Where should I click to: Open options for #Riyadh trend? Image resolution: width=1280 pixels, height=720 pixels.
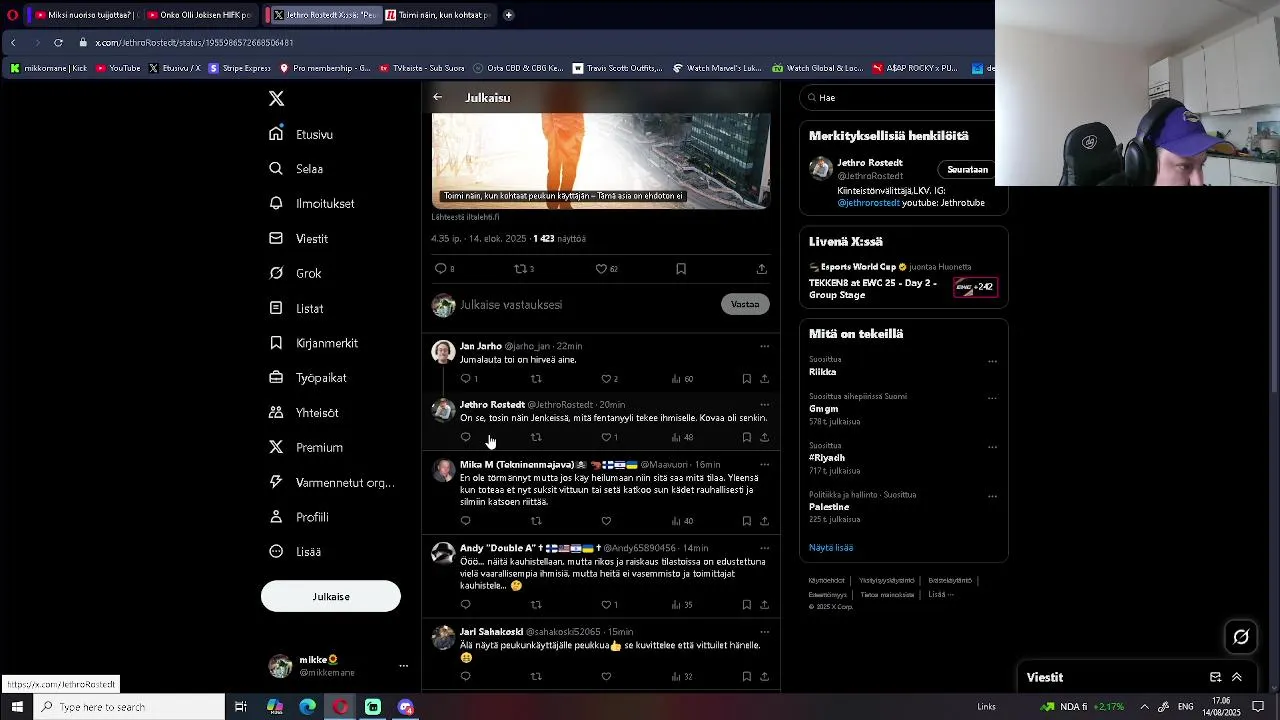point(992,447)
